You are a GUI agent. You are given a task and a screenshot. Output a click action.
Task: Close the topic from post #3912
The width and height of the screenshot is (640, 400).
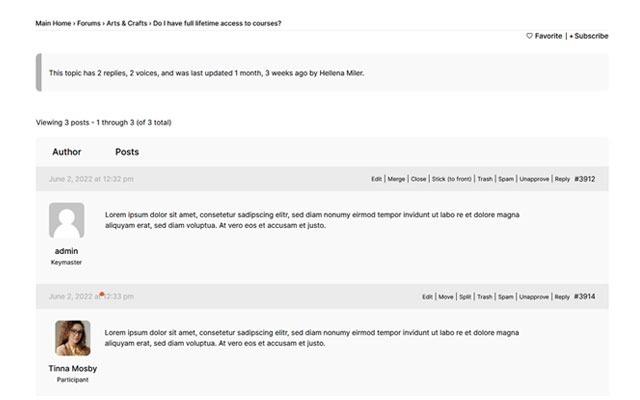point(418,179)
